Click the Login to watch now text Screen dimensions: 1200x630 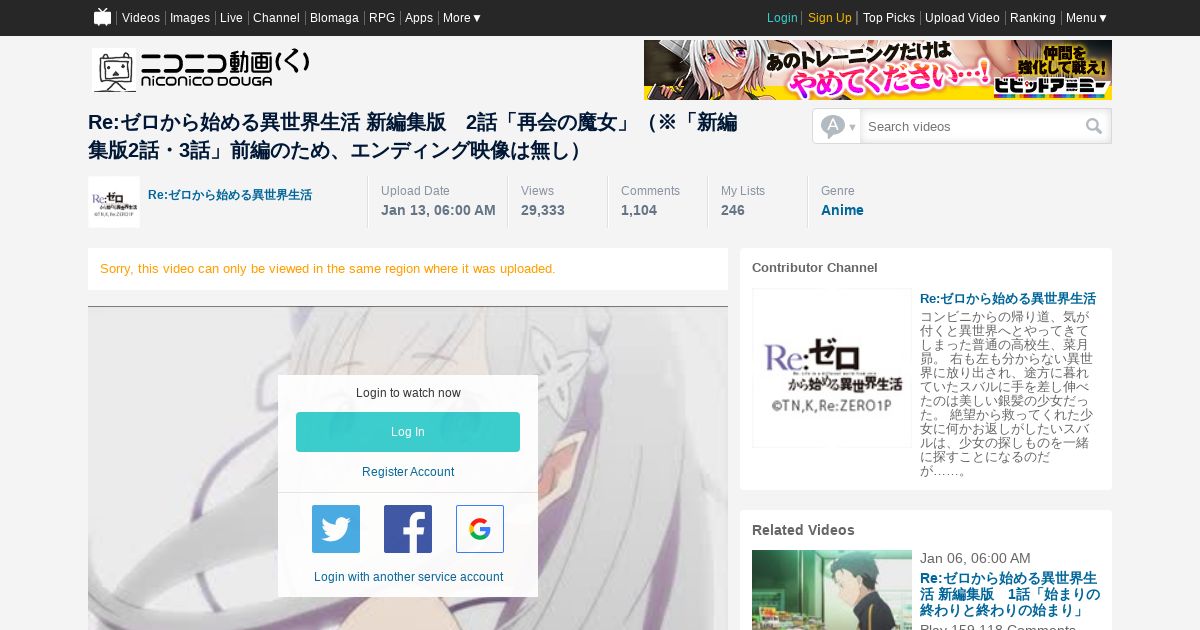408,393
